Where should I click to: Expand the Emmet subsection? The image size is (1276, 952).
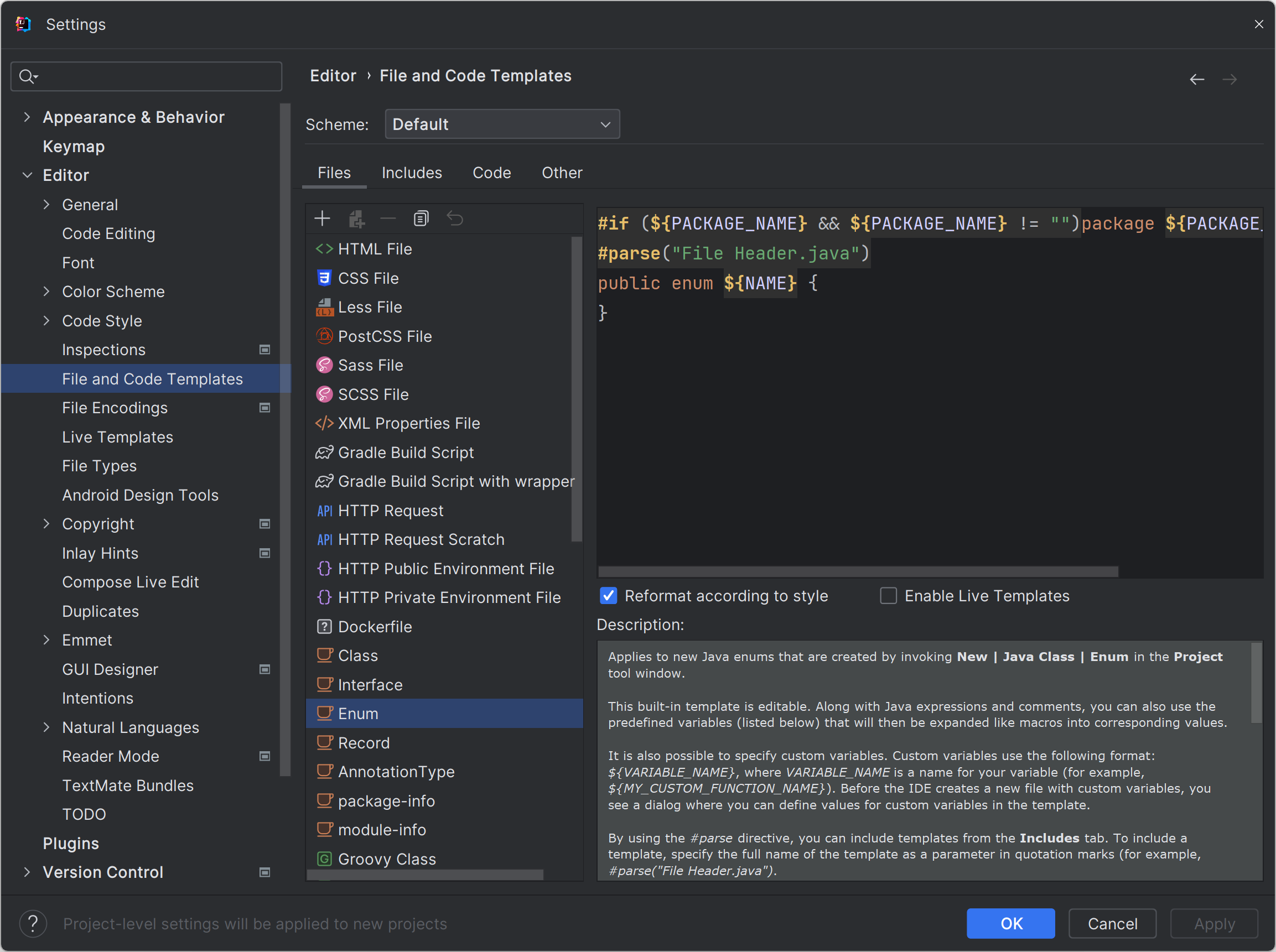pyautogui.click(x=46, y=639)
